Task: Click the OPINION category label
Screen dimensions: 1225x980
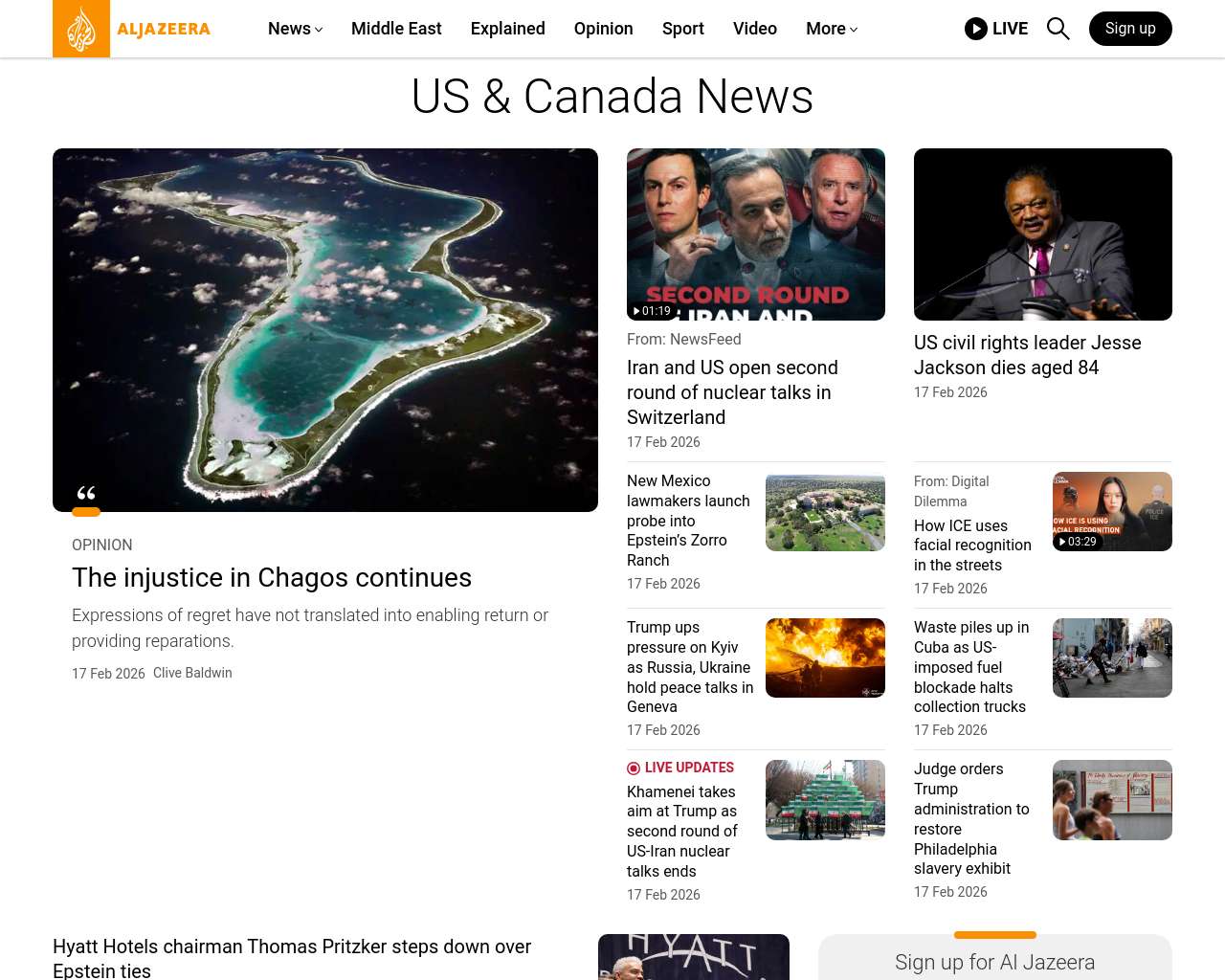Action: [x=102, y=546]
